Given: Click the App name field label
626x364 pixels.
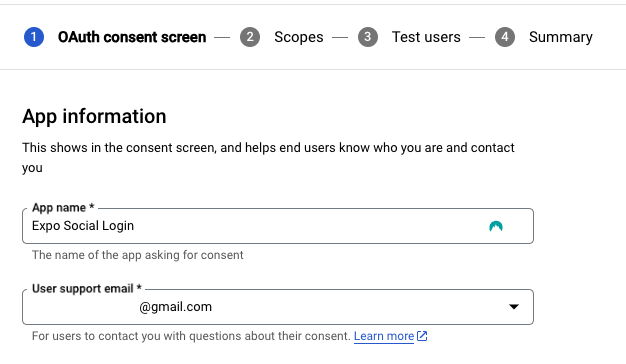Looking at the screenshot, I should coord(63,208).
